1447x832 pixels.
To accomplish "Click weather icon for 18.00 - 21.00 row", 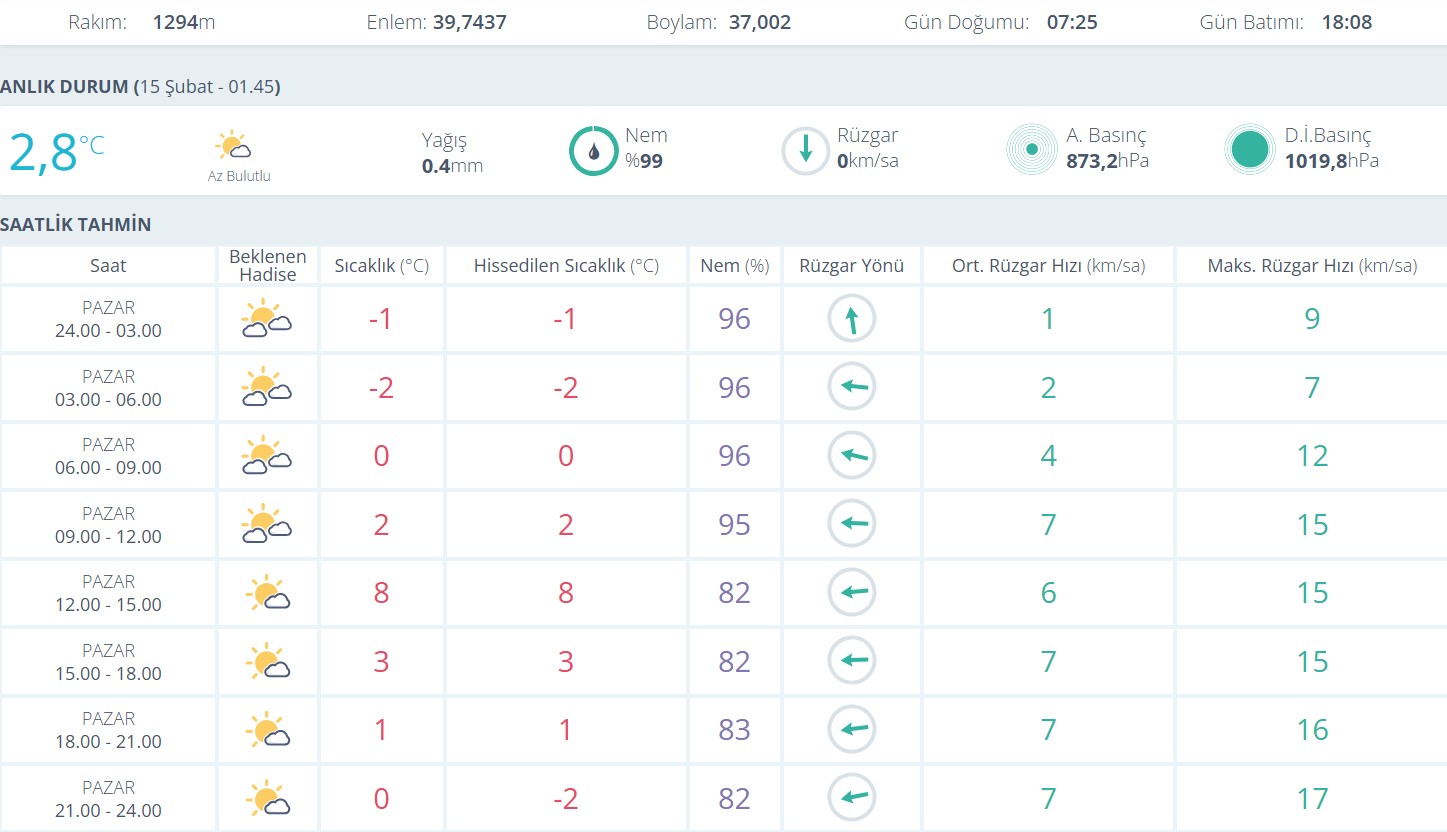I will click(266, 730).
